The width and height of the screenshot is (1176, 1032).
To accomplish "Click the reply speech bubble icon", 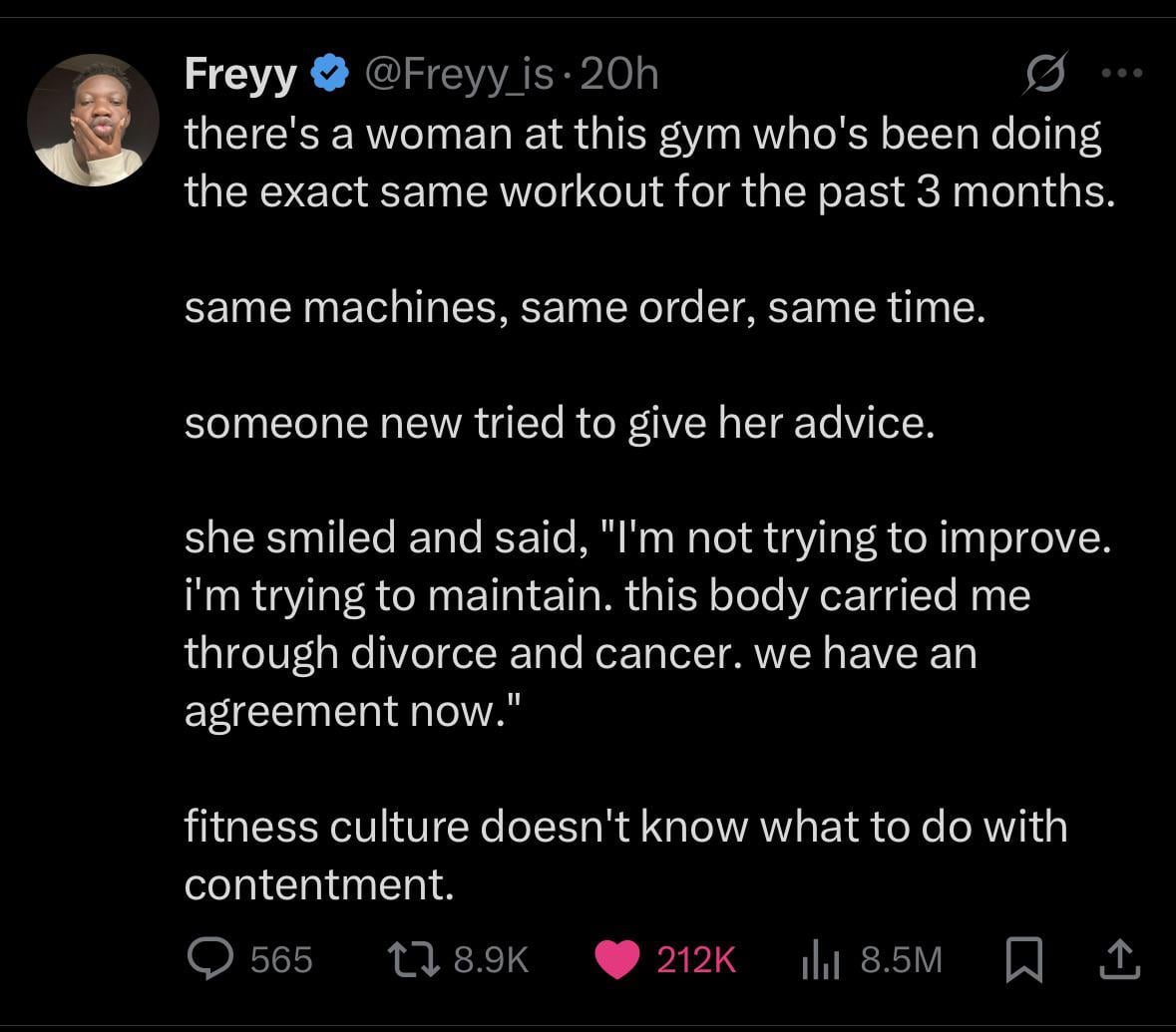I will 208,958.
